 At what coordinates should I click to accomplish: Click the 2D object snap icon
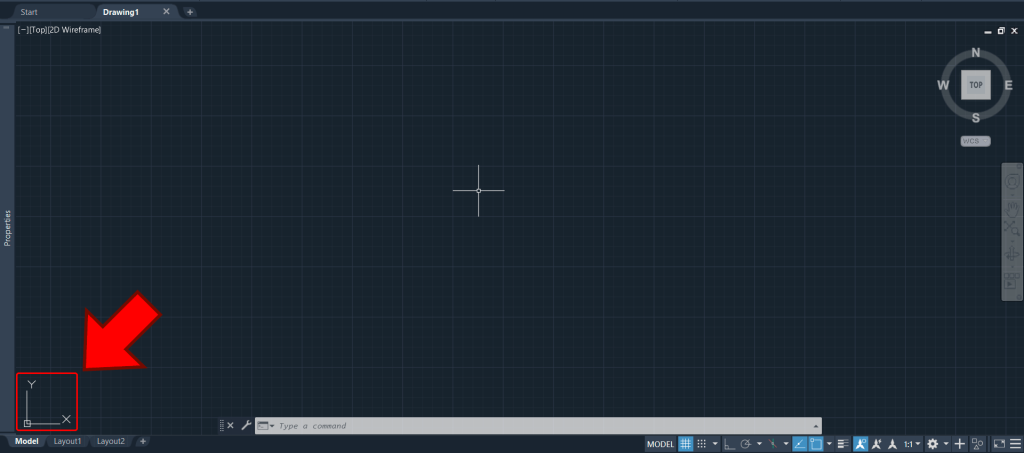[816, 444]
